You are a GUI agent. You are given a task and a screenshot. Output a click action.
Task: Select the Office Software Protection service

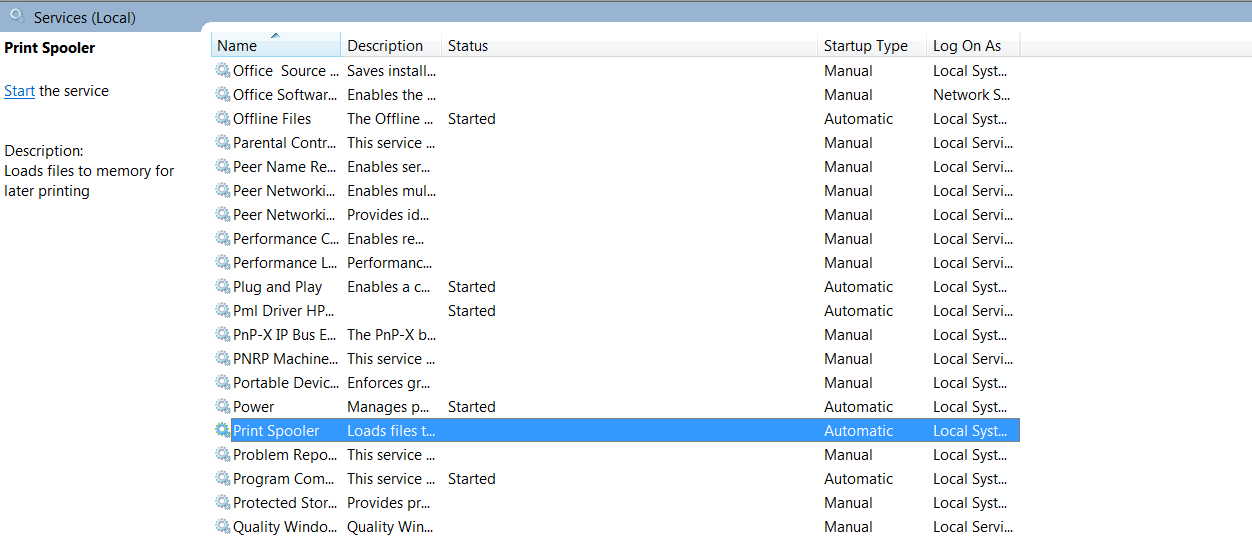285,95
